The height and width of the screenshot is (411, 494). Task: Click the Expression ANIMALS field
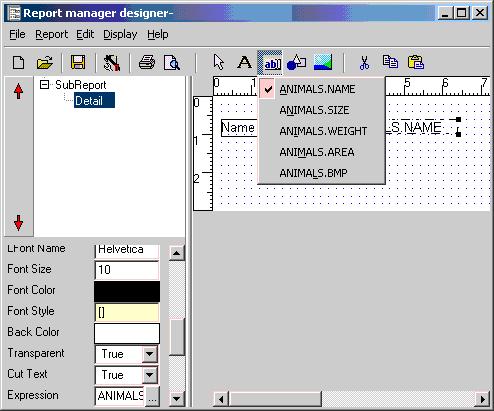pos(120,396)
